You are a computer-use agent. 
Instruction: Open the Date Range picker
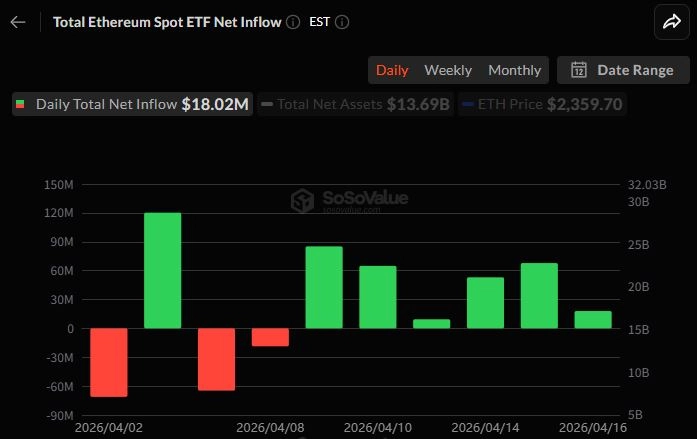[622, 70]
